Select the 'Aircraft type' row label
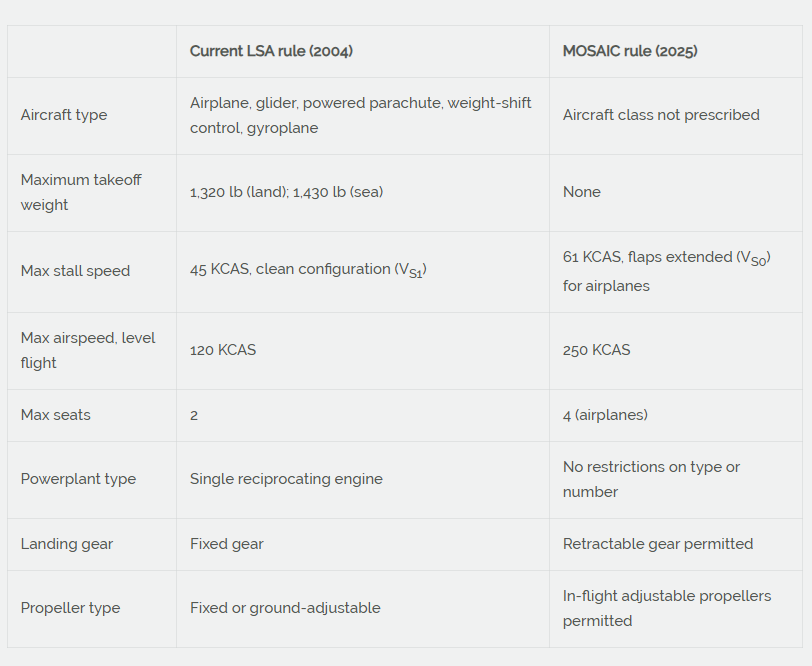 (x=64, y=115)
